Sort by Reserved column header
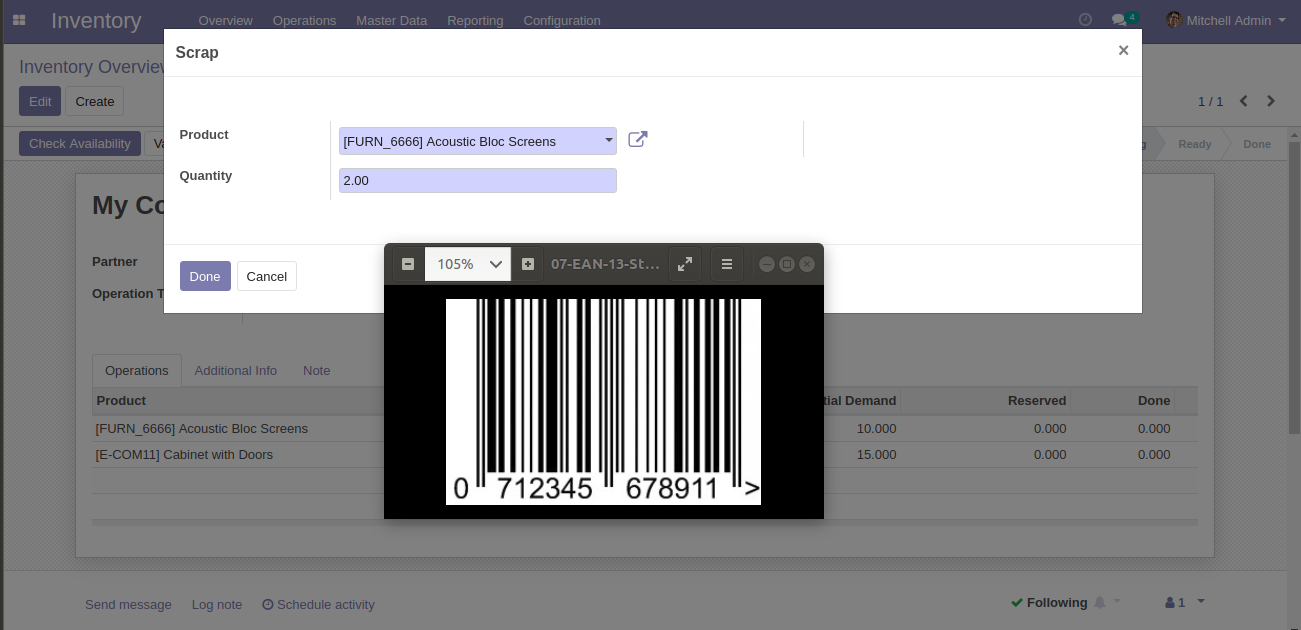 pos(1037,400)
